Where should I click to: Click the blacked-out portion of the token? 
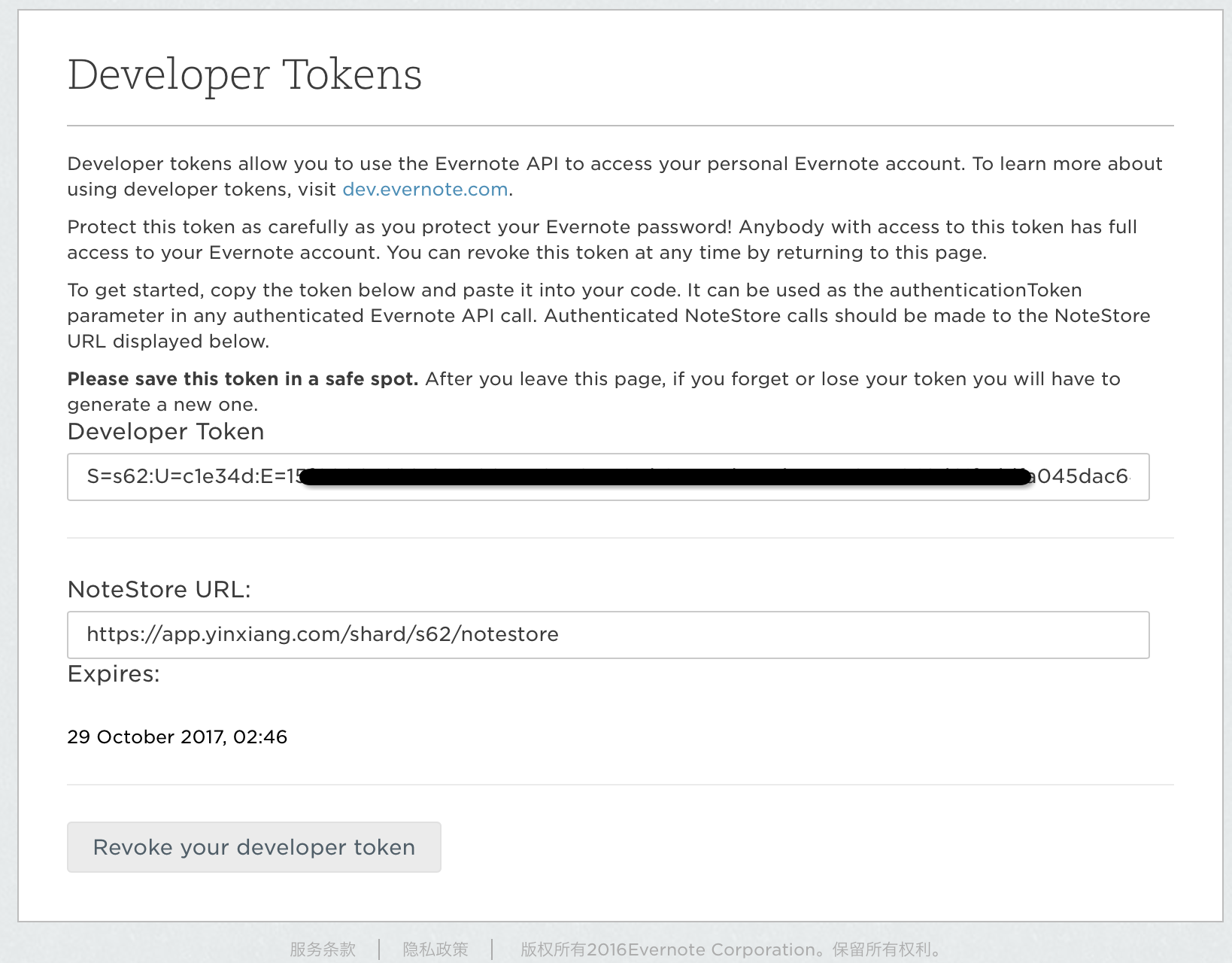click(662, 477)
